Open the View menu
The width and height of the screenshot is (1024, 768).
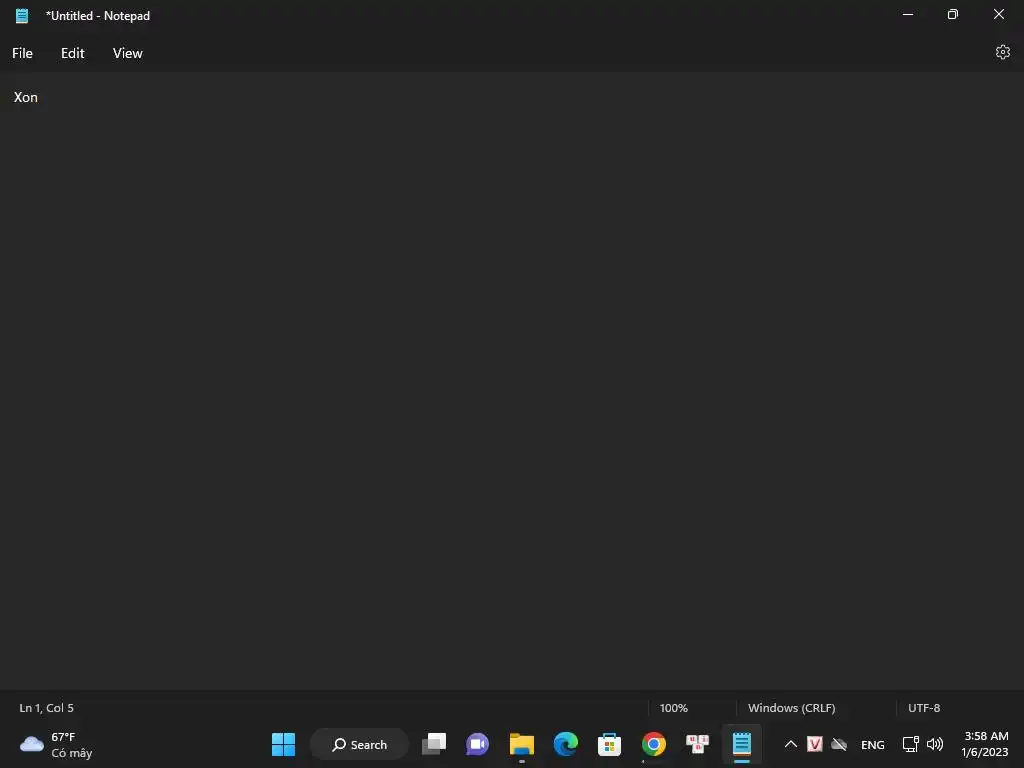click(127, 53)
